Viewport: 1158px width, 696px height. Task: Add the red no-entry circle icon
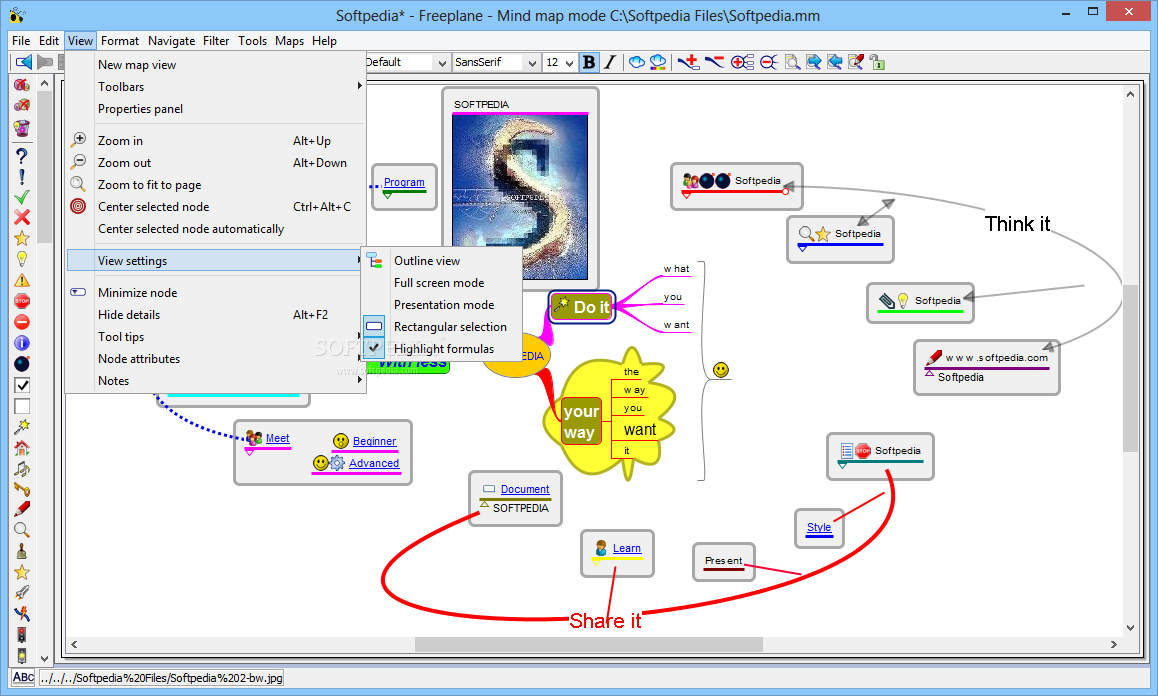tap(22, 322)
